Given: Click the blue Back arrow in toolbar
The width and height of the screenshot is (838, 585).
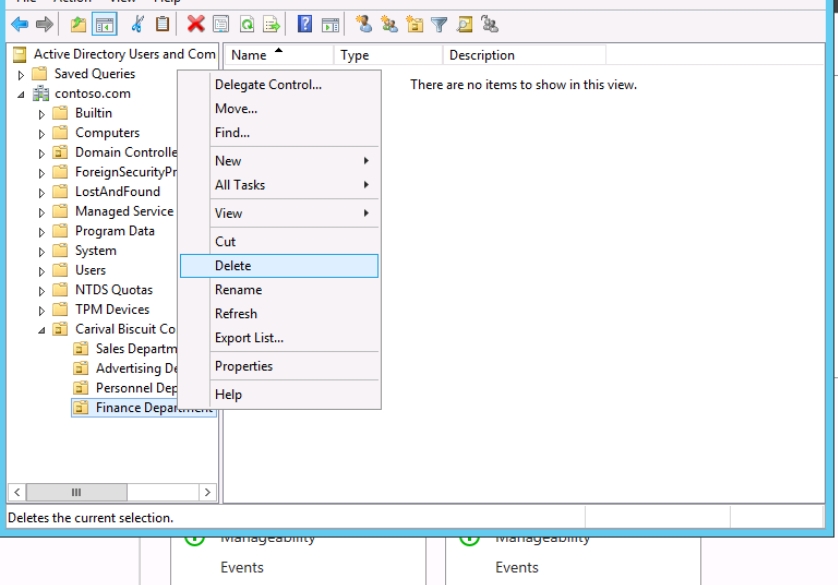Looking at the screenshot, I should (x=20, y=25).
